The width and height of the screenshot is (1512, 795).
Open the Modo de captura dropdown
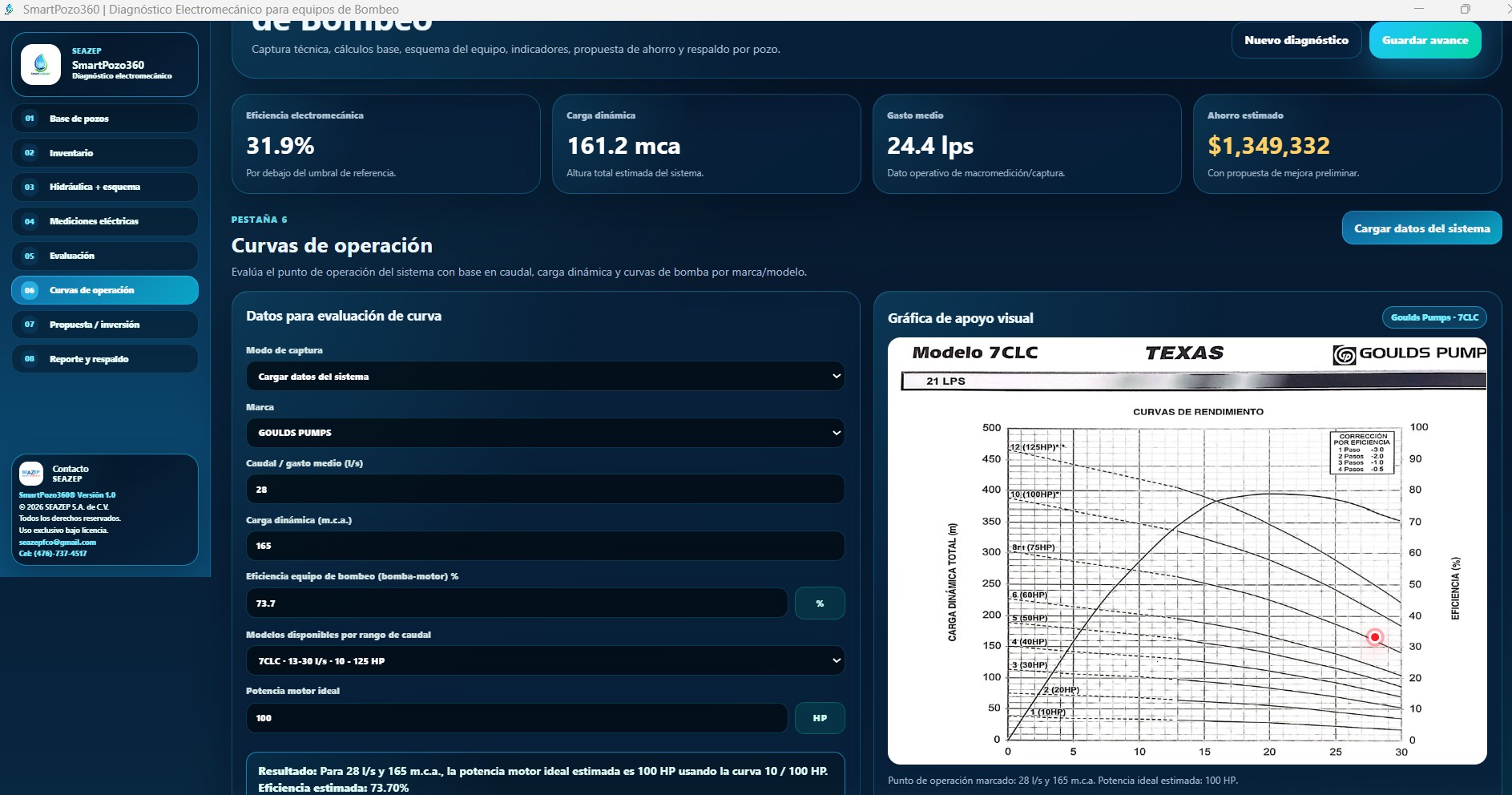tap(545, 376)
